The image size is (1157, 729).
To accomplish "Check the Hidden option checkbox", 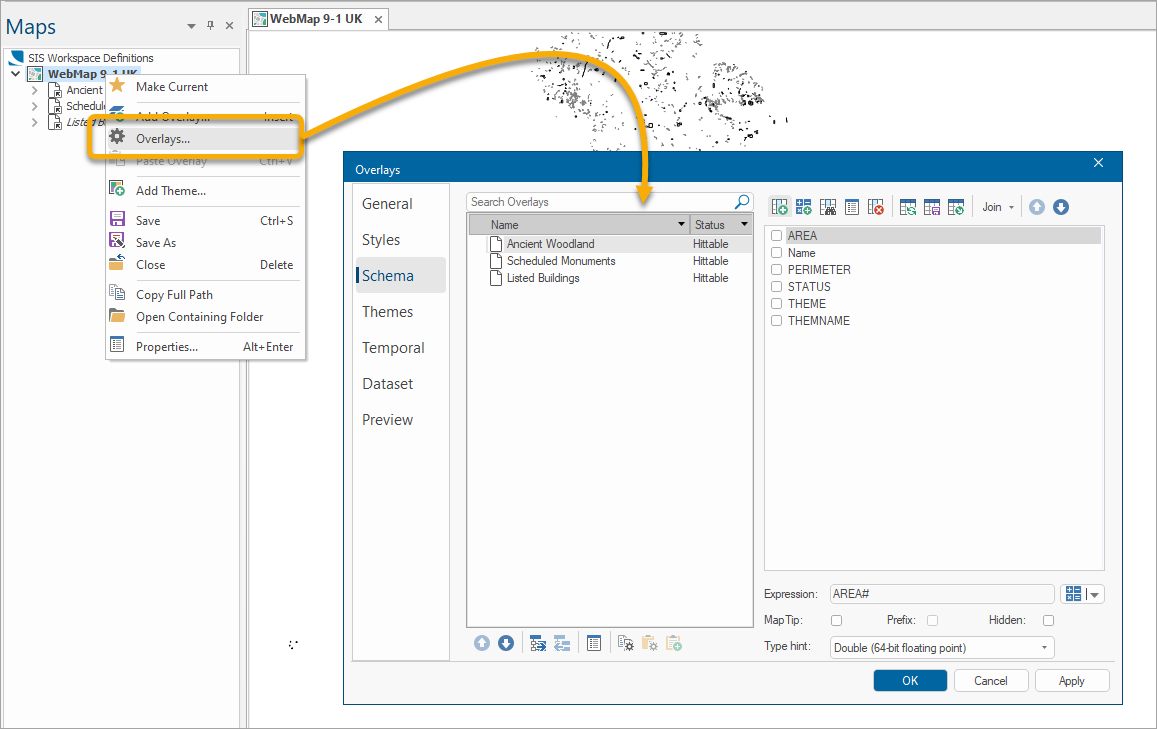I will [x=1048, y=620].
